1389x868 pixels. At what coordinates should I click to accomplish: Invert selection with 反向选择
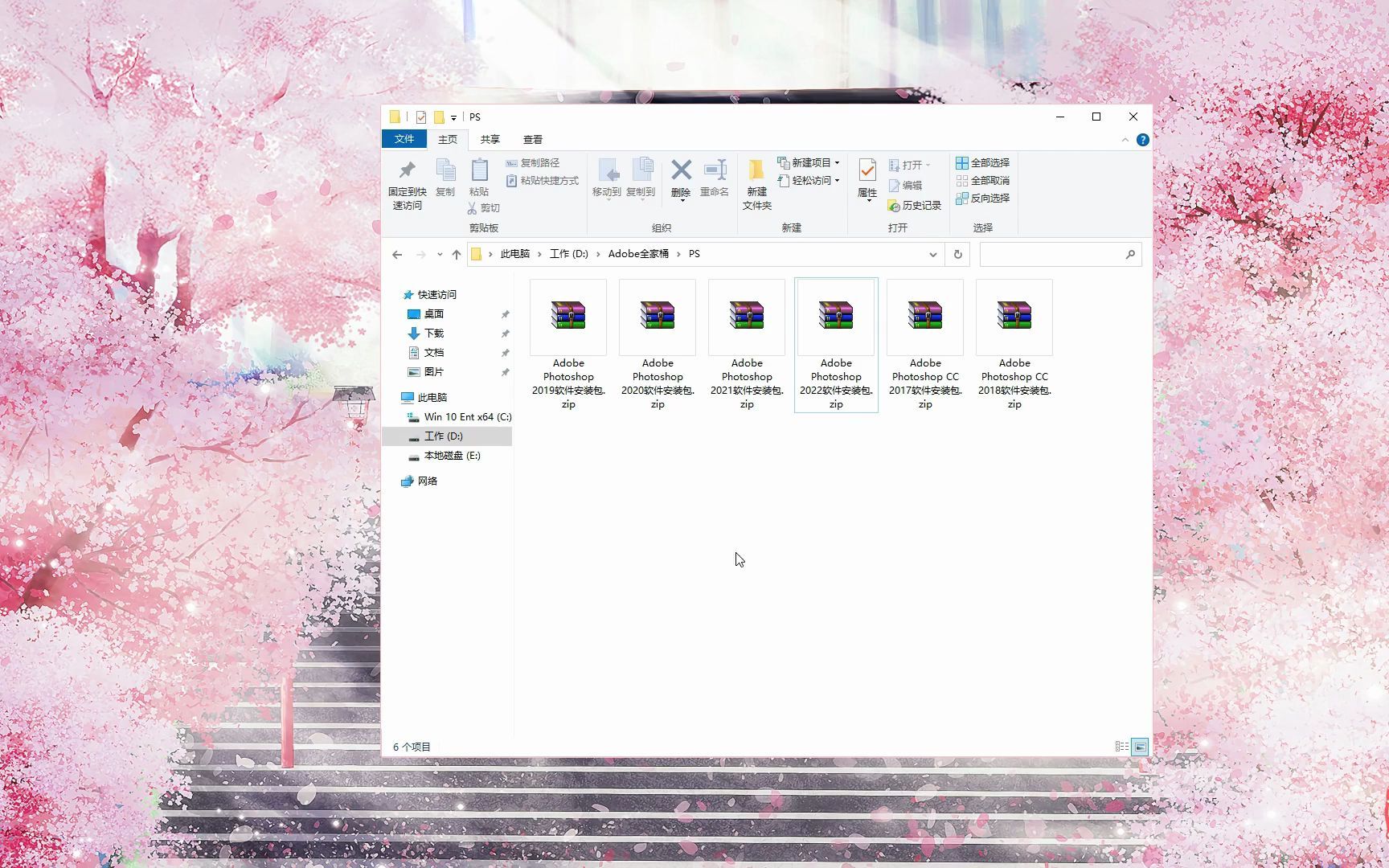pos(982,199)
